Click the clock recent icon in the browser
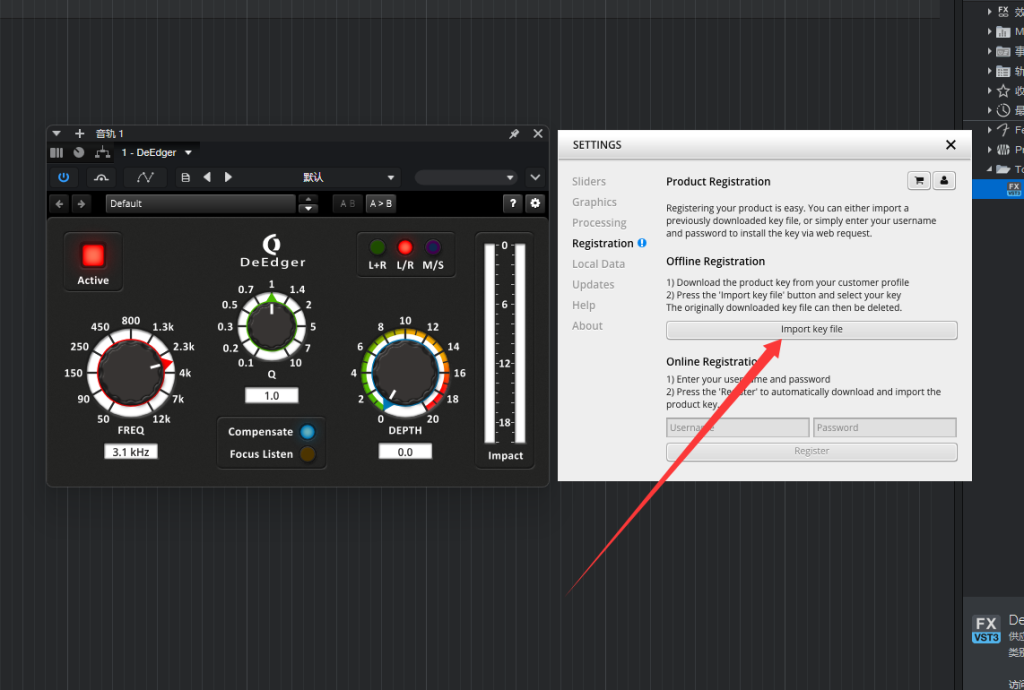This screenshot has height=690, width=1024. pos(1003,110)
